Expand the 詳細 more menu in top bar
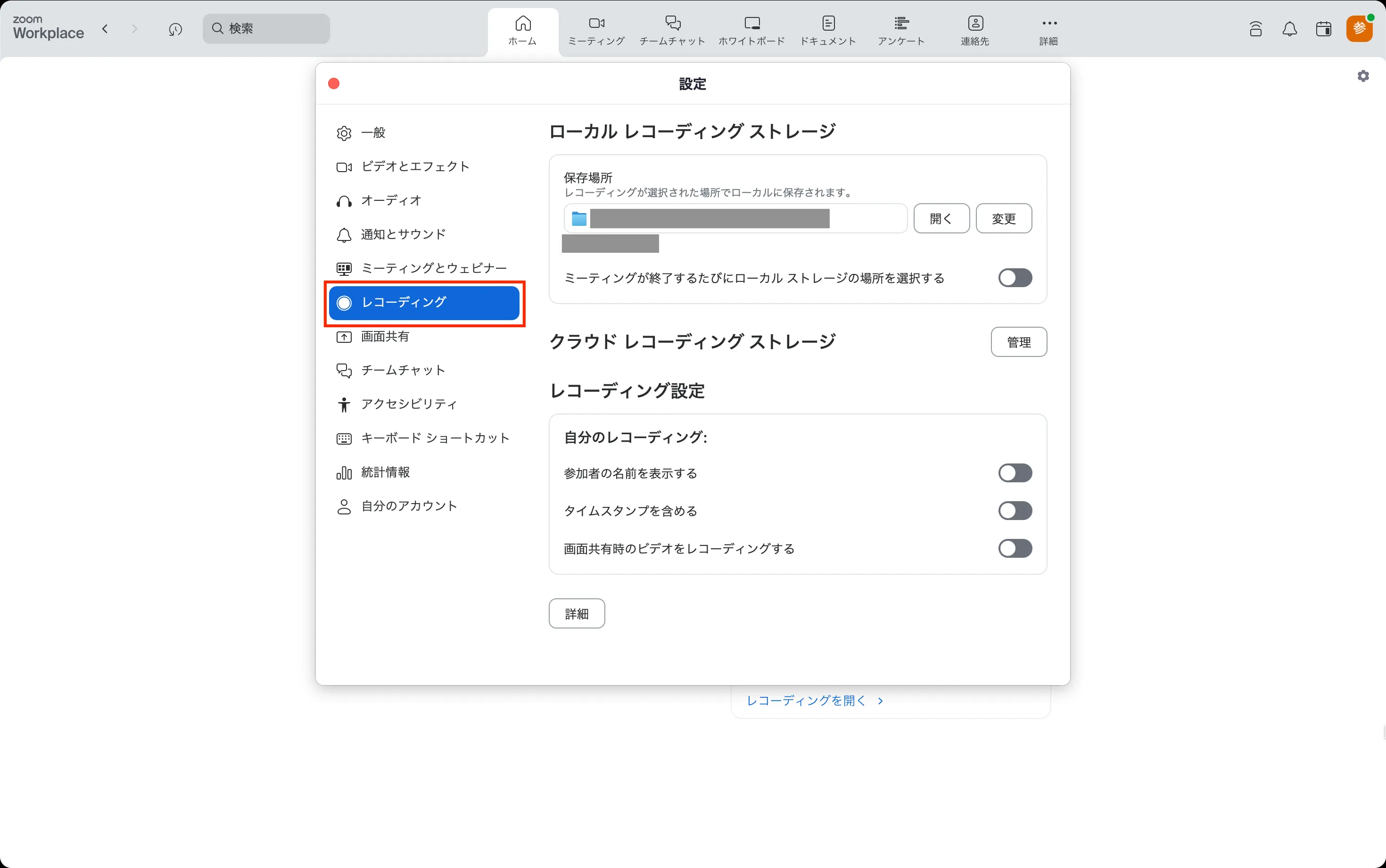Viewport: 1386px width, 868px height. point(1048,30)
